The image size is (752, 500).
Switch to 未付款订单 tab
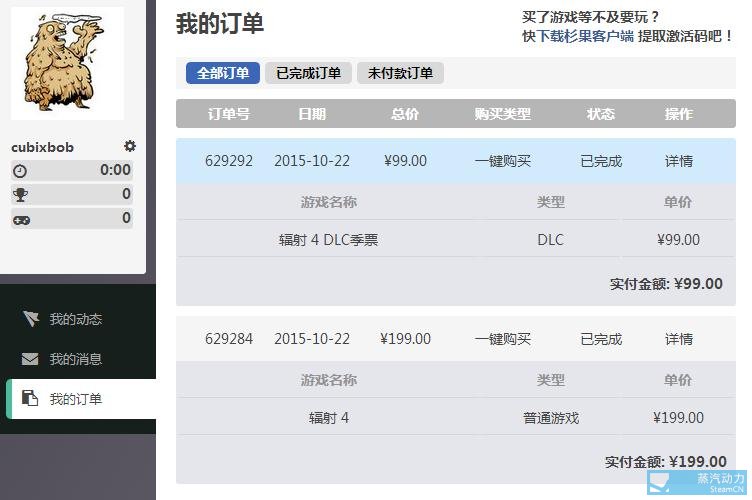click(400, 73)
